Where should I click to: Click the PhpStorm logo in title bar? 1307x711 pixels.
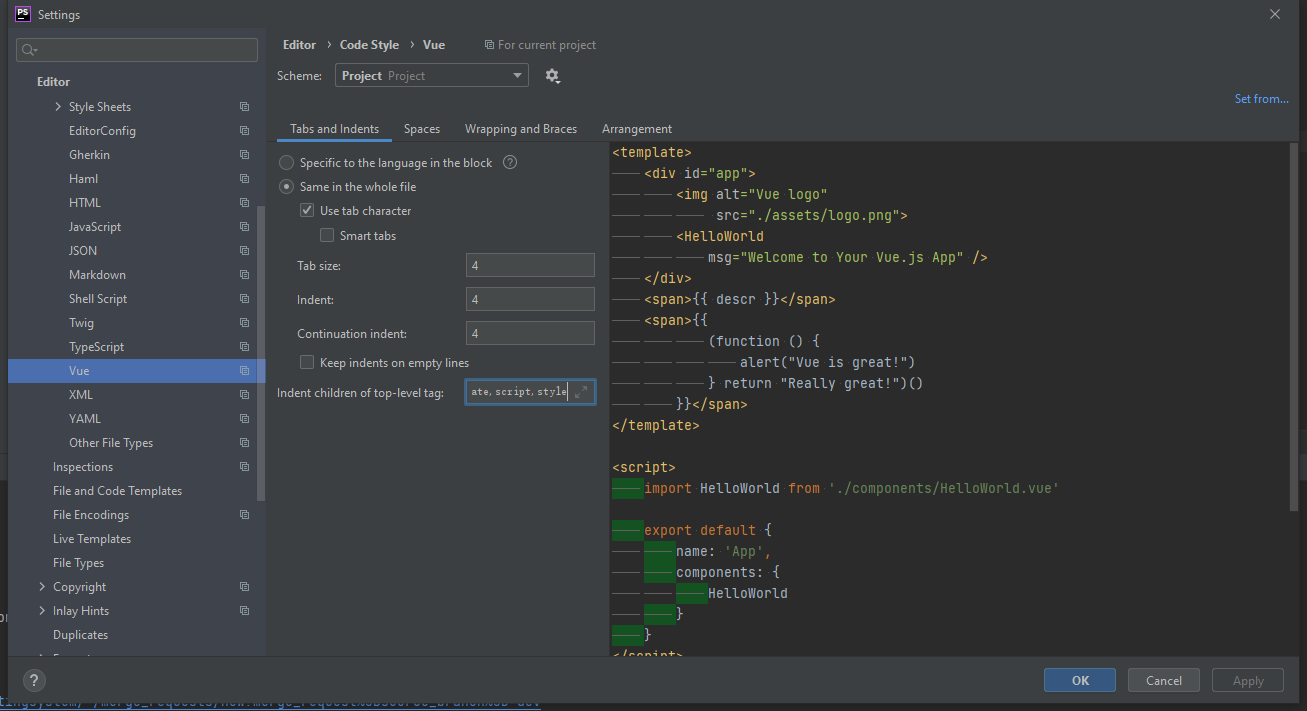point(23,14)
